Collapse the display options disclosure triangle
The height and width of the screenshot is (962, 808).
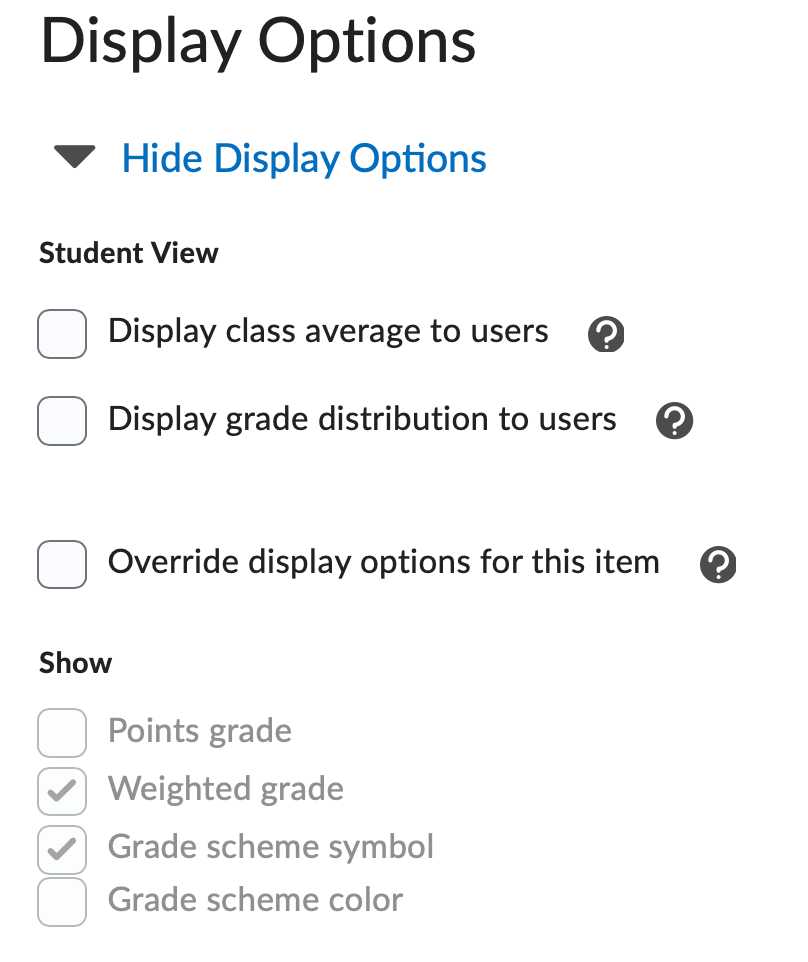coord(74,157)
